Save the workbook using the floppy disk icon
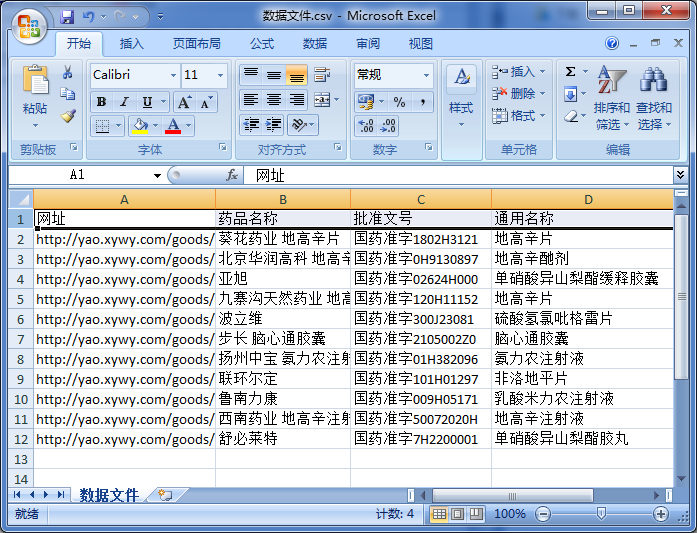 67,17
